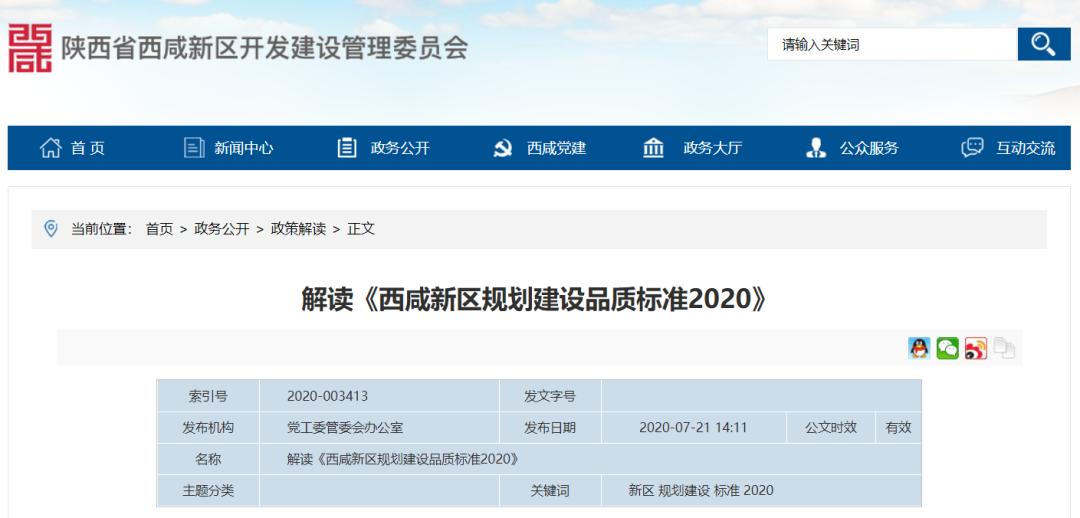Image resolution: width=1080 pixels, height=518 pixels.
Task: Click the magnifier search button
Action: pos(1043,45)
